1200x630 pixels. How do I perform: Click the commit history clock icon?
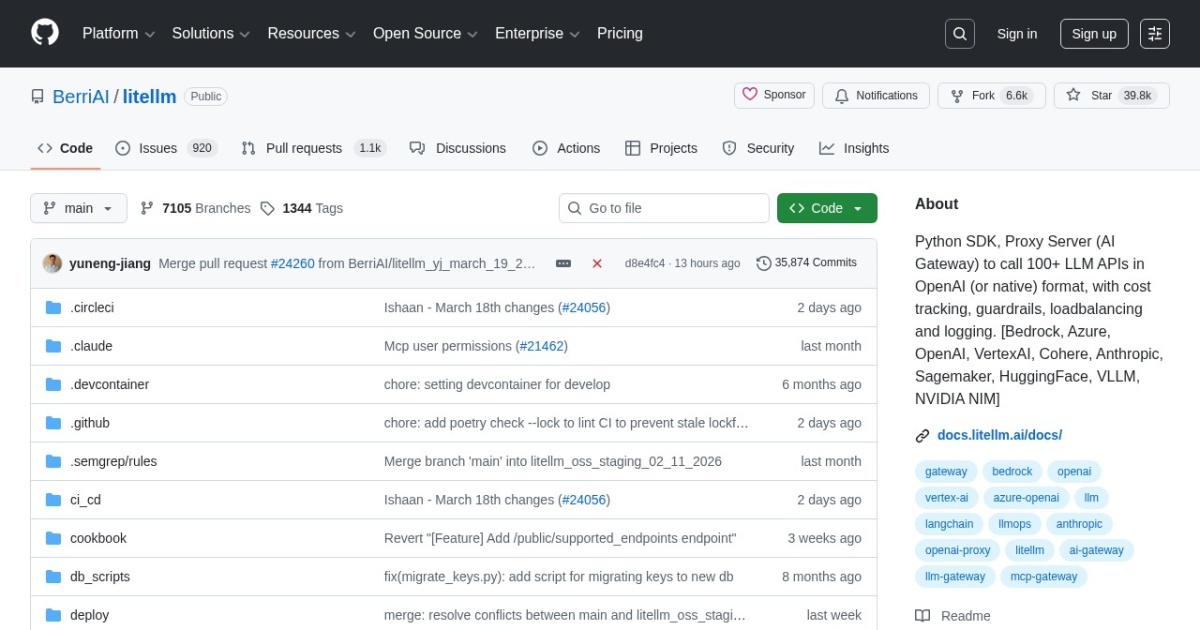coord(764,263)
